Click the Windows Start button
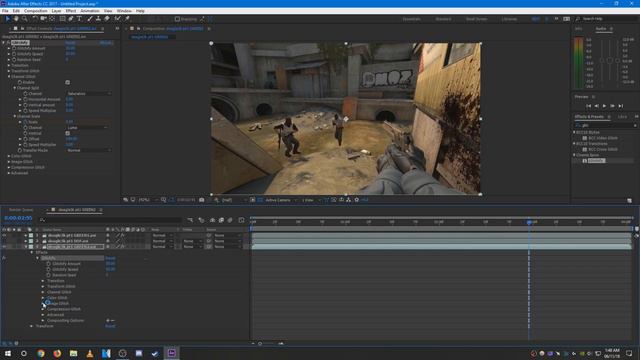This screenshot has height=360, width=640. [7, 353]
